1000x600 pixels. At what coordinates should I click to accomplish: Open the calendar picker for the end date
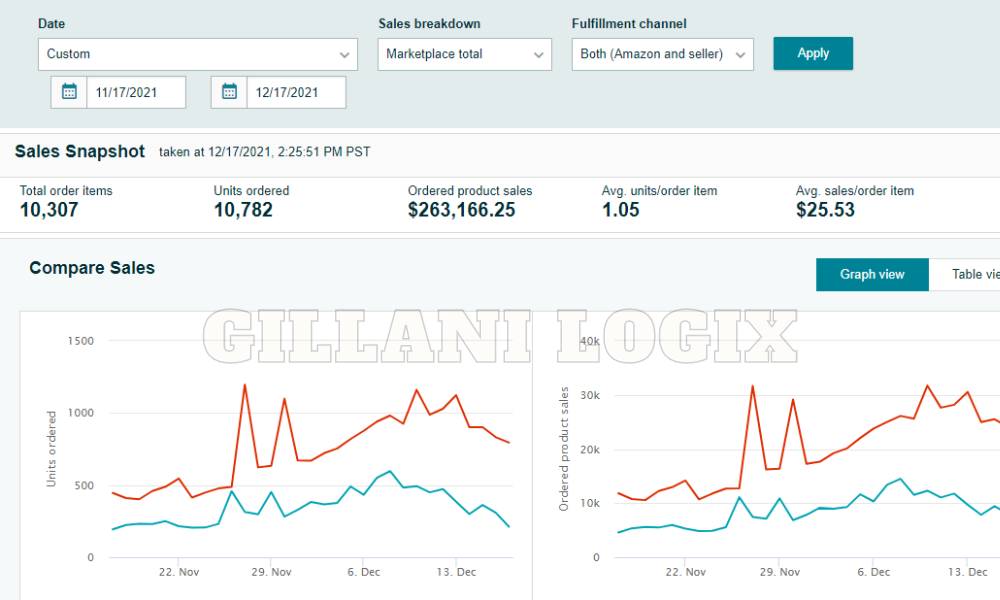(x=228, y=91)
